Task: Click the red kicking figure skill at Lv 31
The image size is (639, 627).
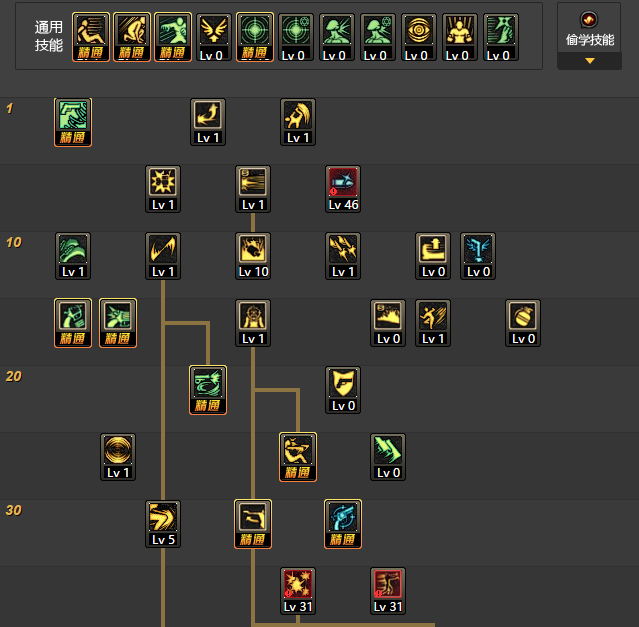Action: point(388,591)
